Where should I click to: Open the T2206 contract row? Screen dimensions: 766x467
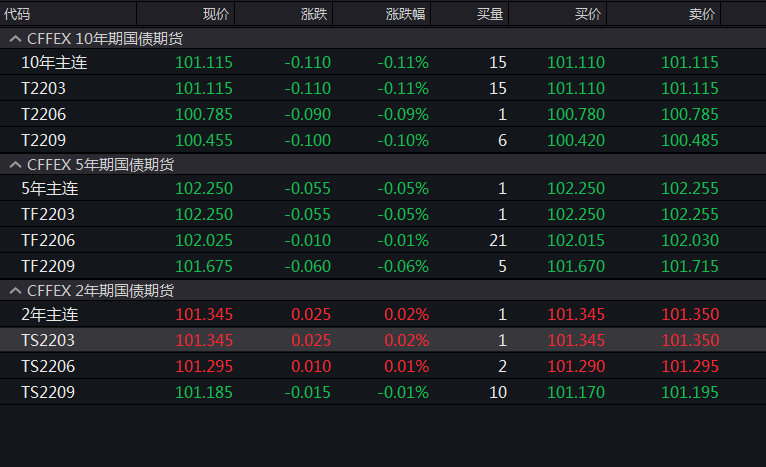44,114
